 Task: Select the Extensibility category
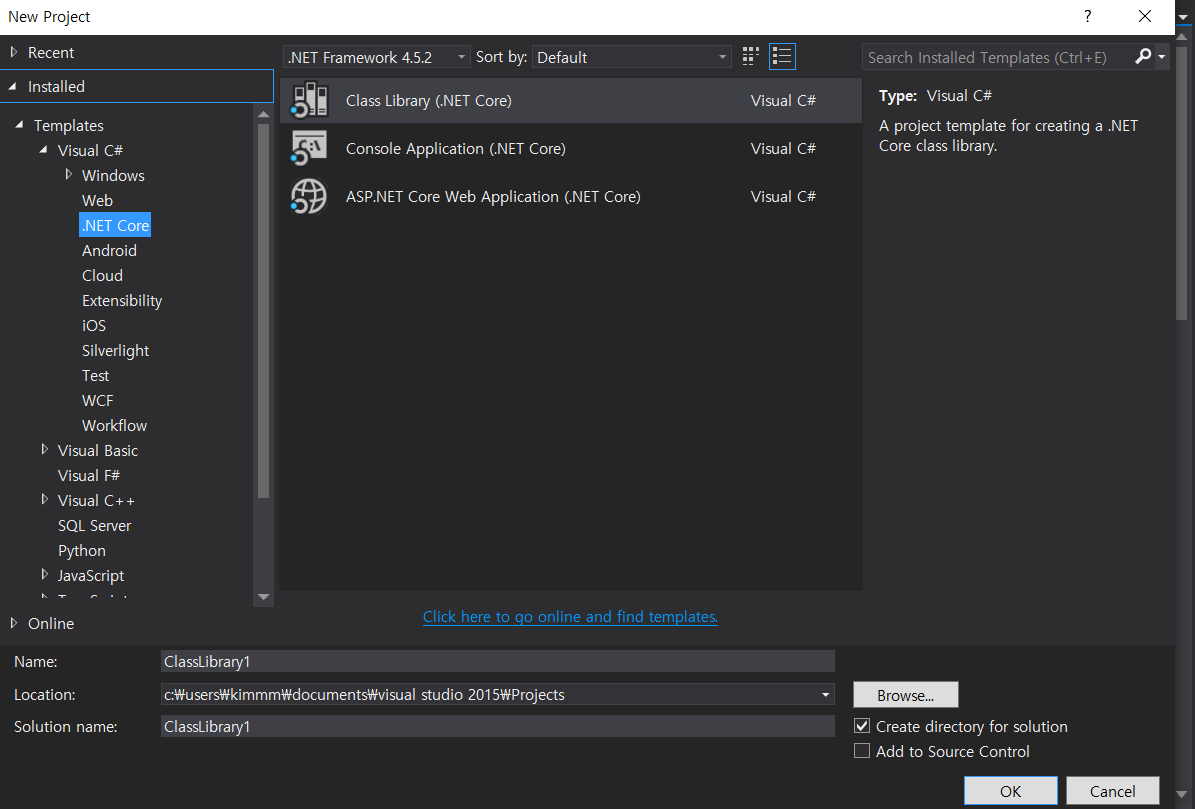tap(122, 301)
